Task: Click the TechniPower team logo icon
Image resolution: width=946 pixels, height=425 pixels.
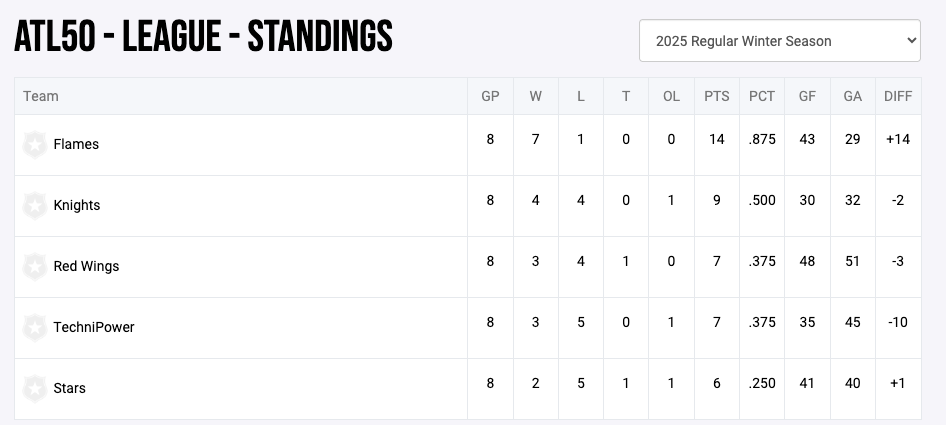Action: point(35,328)
